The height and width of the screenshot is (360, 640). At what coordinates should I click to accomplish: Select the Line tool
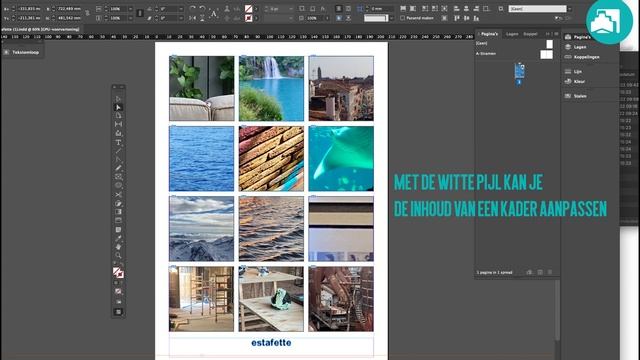tap(118, 151)
